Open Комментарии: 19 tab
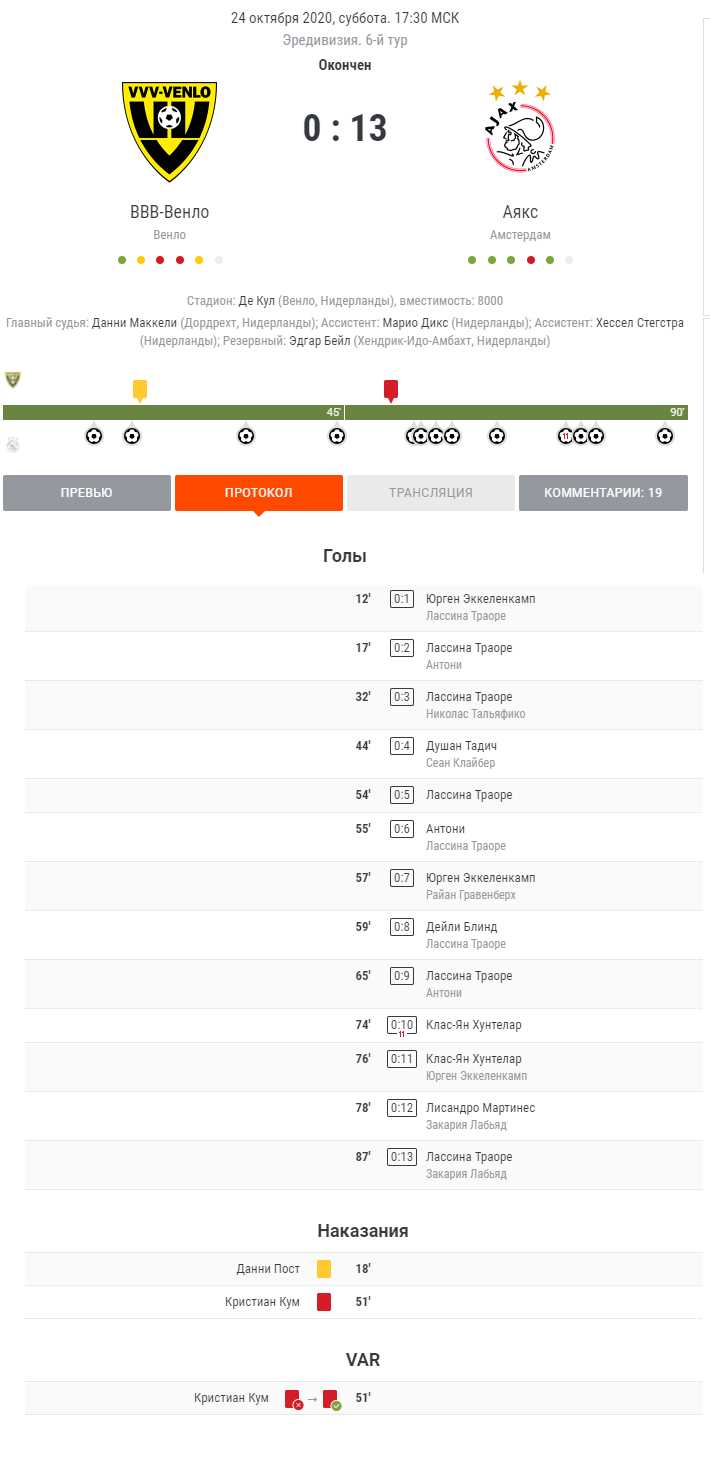The width and height of the screenshot is (710, 1473). [603, 493]
